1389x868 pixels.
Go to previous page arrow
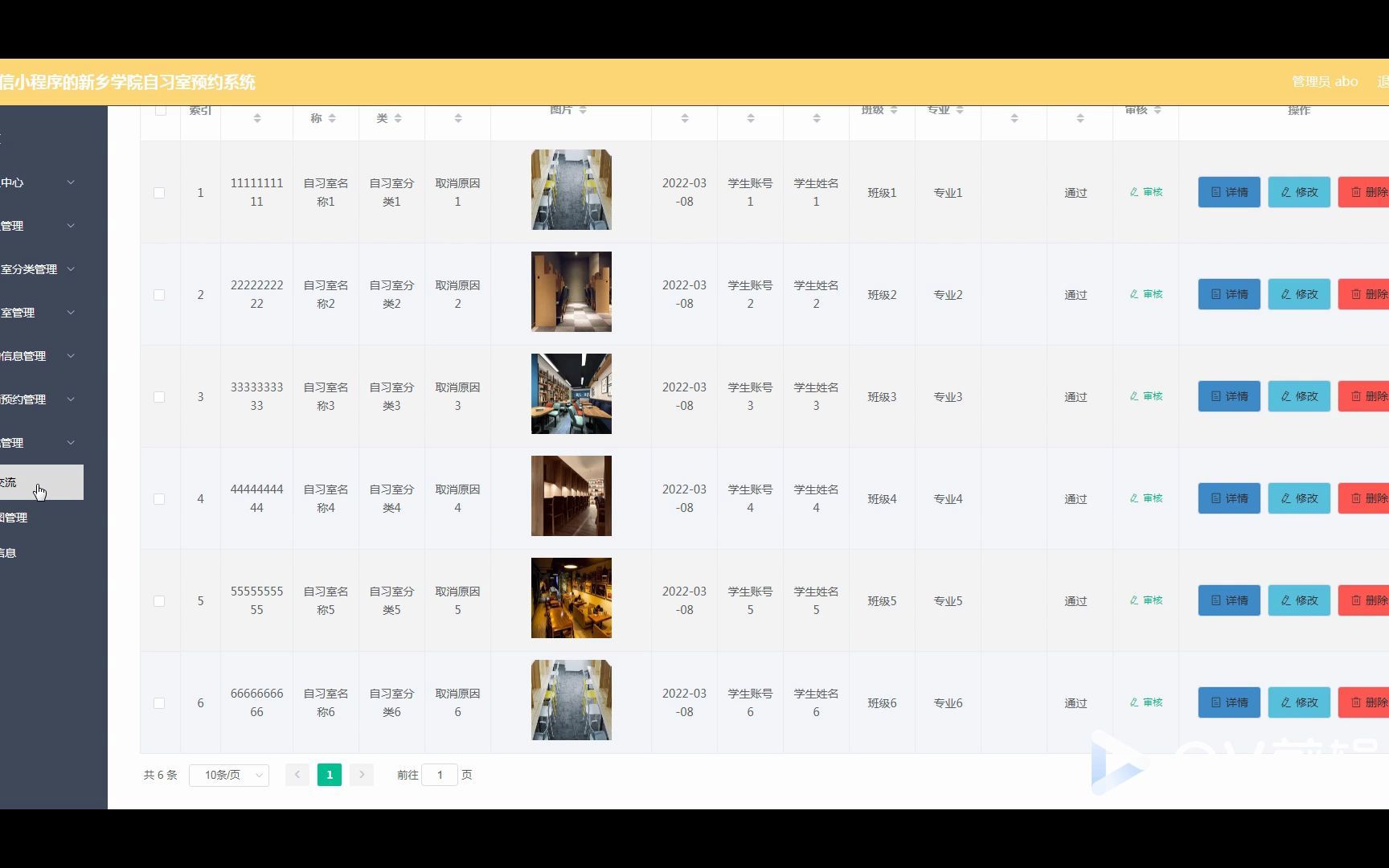point(297,775)
